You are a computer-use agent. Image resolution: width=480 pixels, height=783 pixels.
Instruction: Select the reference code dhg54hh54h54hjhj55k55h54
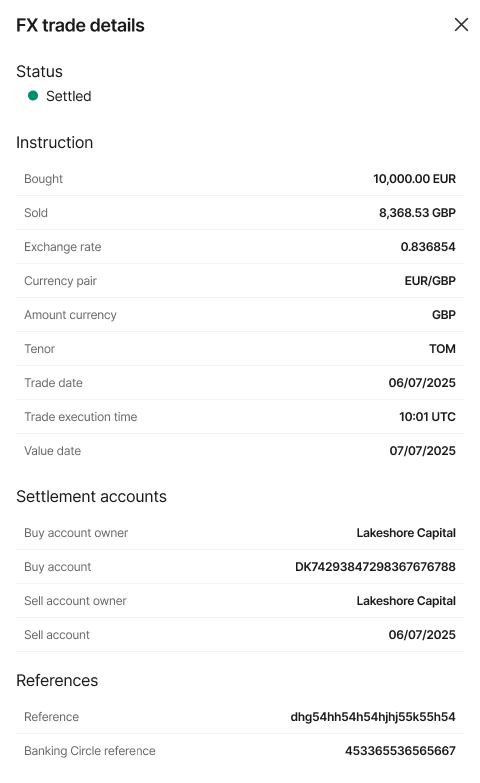tap(373, 717)
